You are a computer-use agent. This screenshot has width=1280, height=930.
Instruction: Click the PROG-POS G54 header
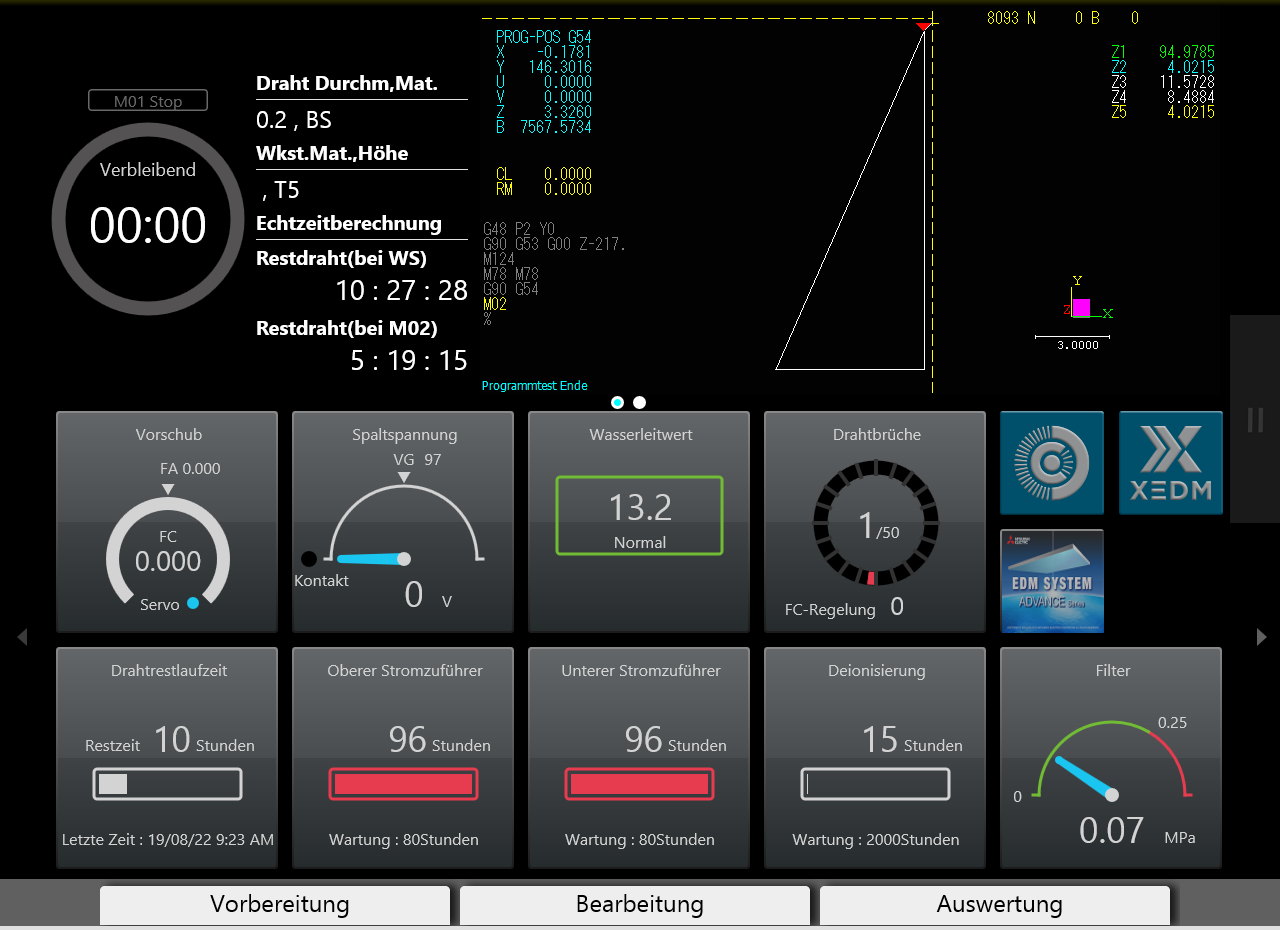coord(544,37)
